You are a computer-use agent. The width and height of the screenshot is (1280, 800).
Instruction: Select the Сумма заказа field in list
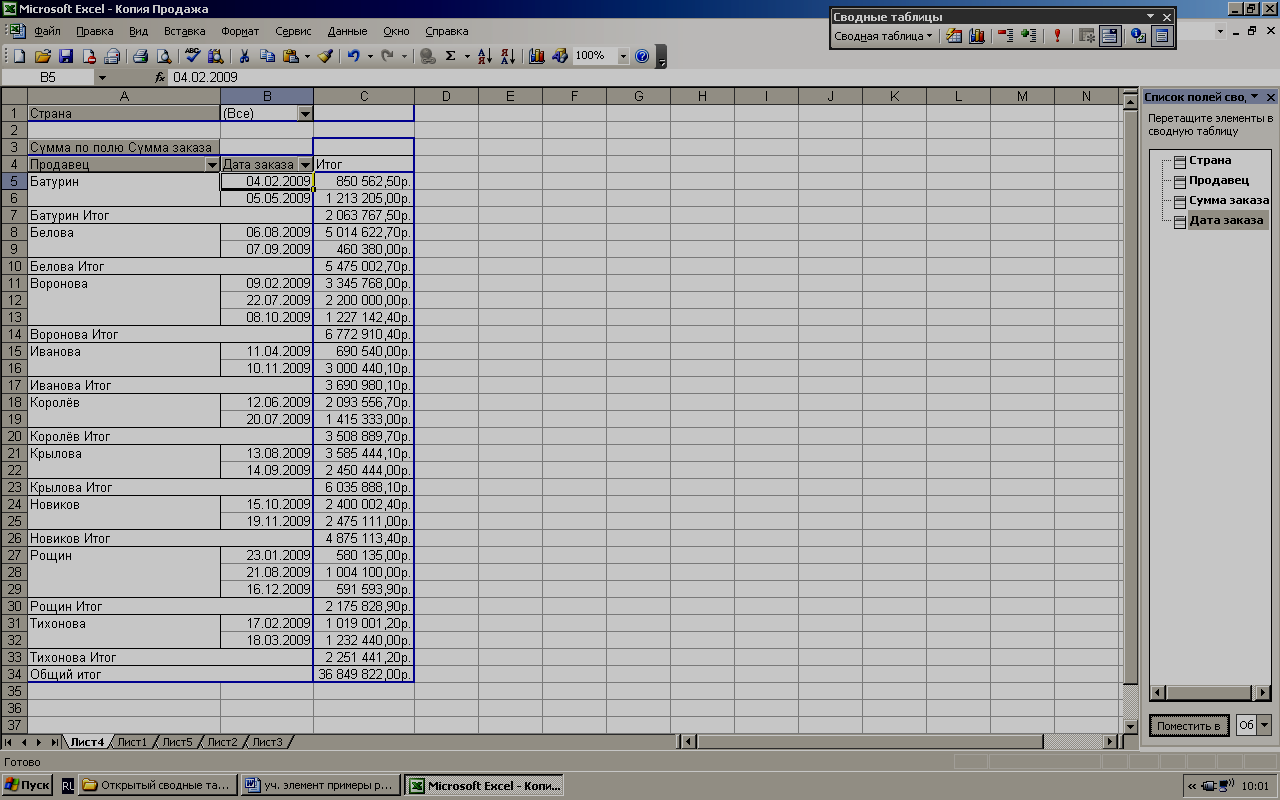coord(1228,201)
